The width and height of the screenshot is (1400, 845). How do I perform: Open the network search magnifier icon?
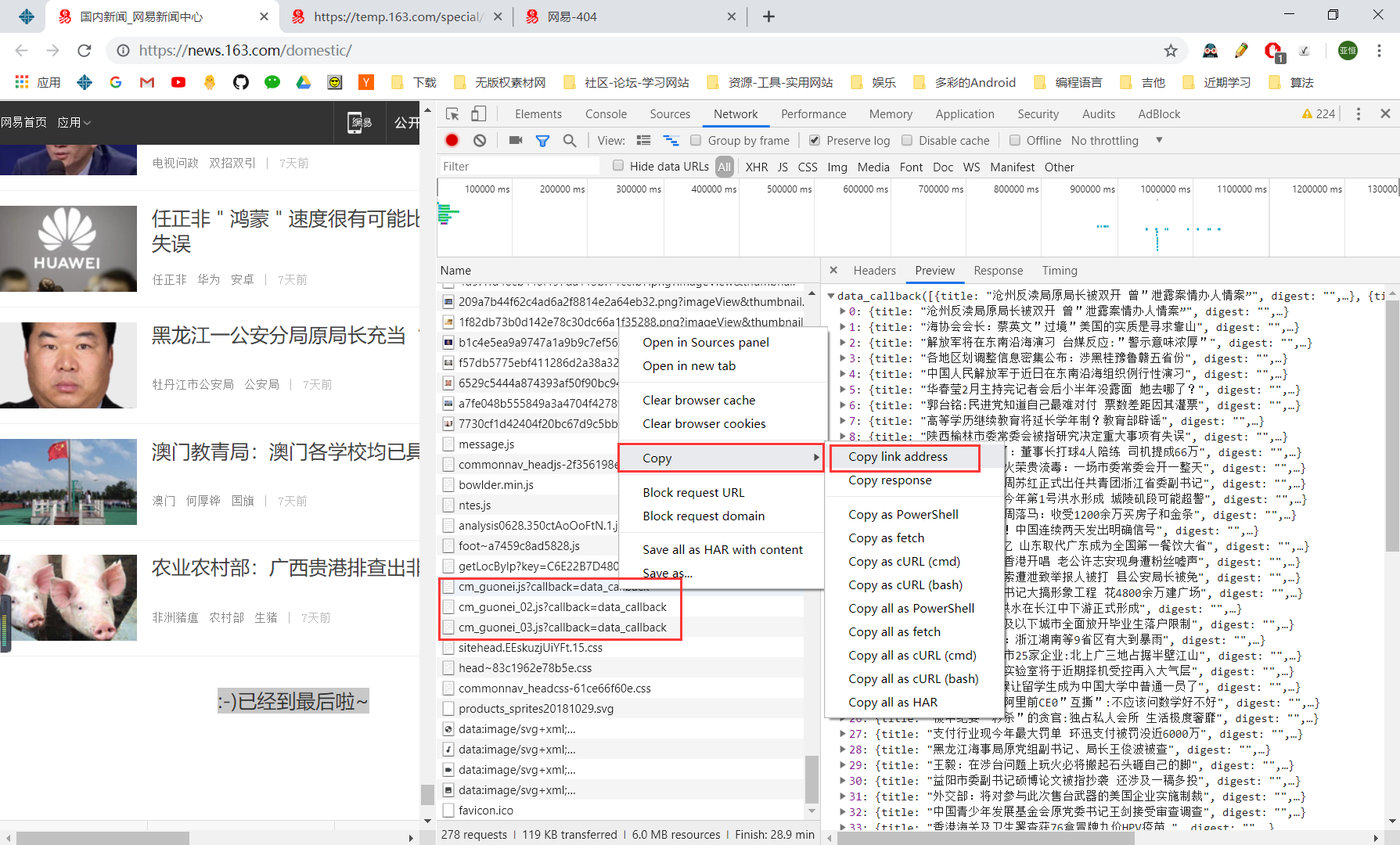(x=570, y=140)
